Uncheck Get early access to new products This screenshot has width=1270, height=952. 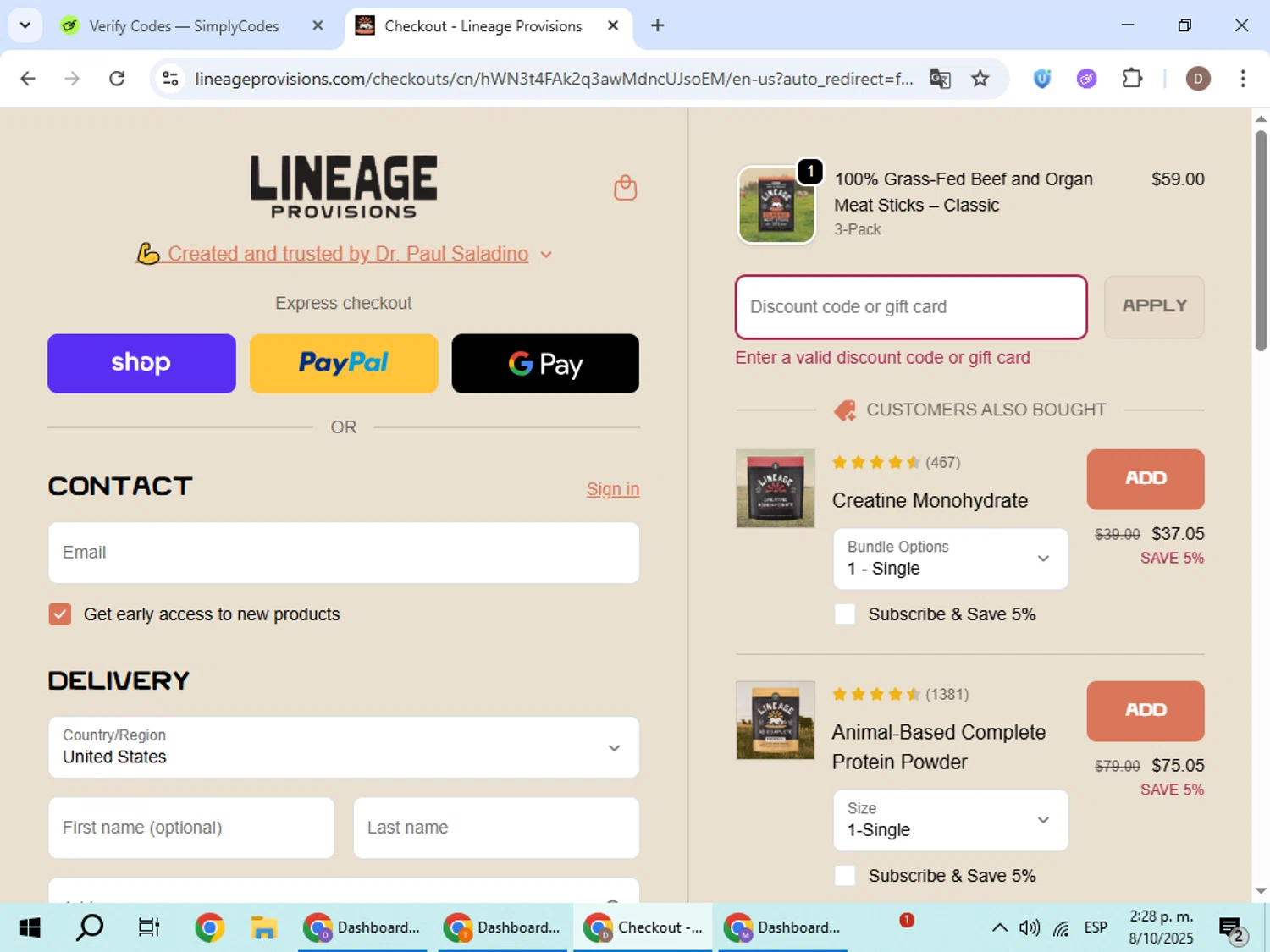[60, 614]
